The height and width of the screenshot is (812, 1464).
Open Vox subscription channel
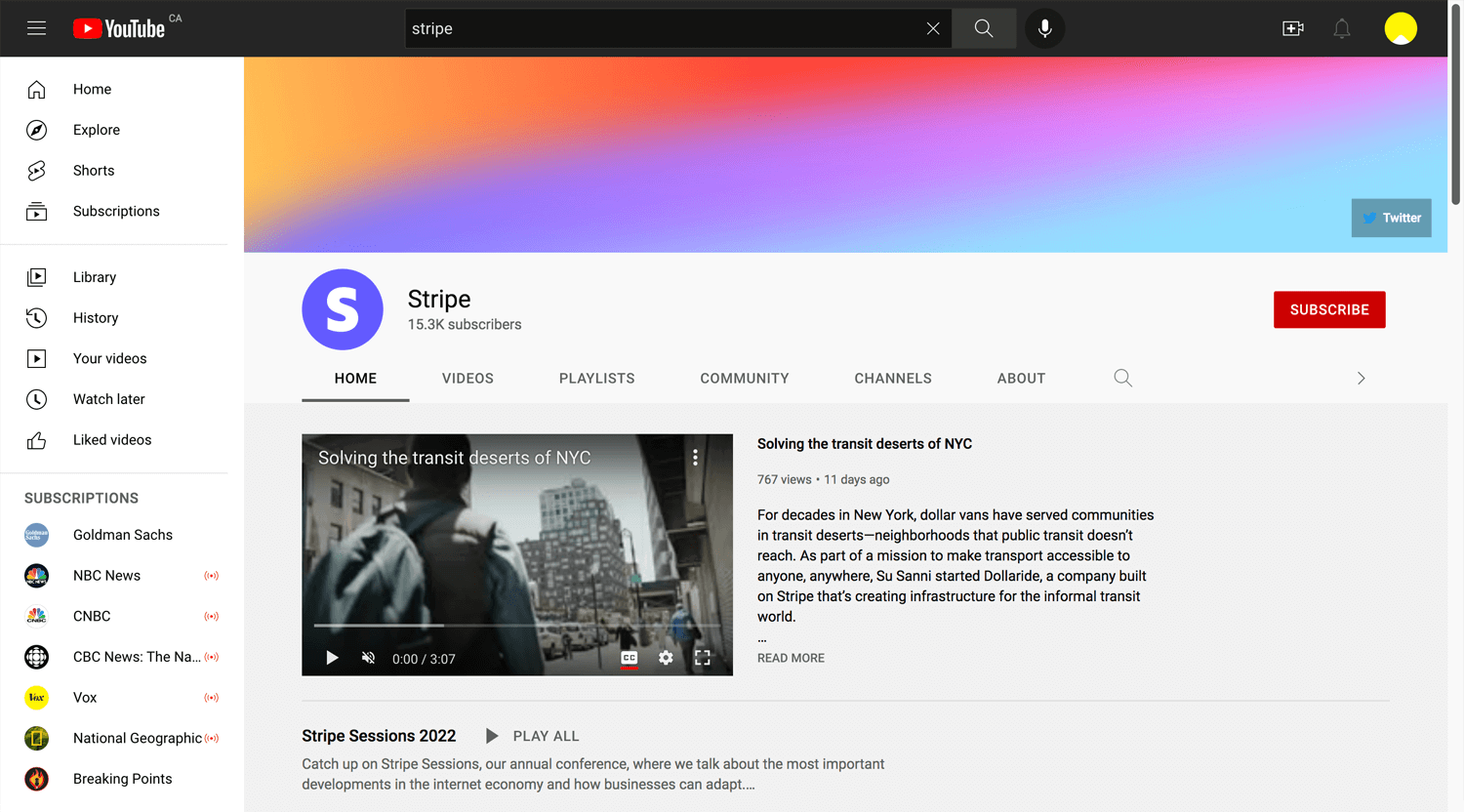(114, 698)
